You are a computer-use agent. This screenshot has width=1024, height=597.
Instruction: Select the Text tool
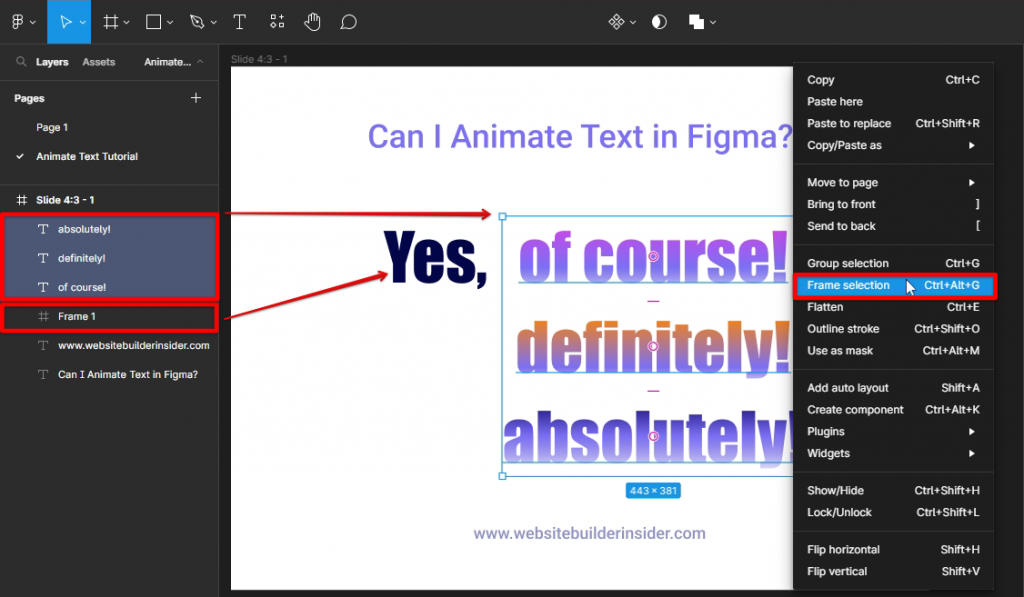[239, 22]
